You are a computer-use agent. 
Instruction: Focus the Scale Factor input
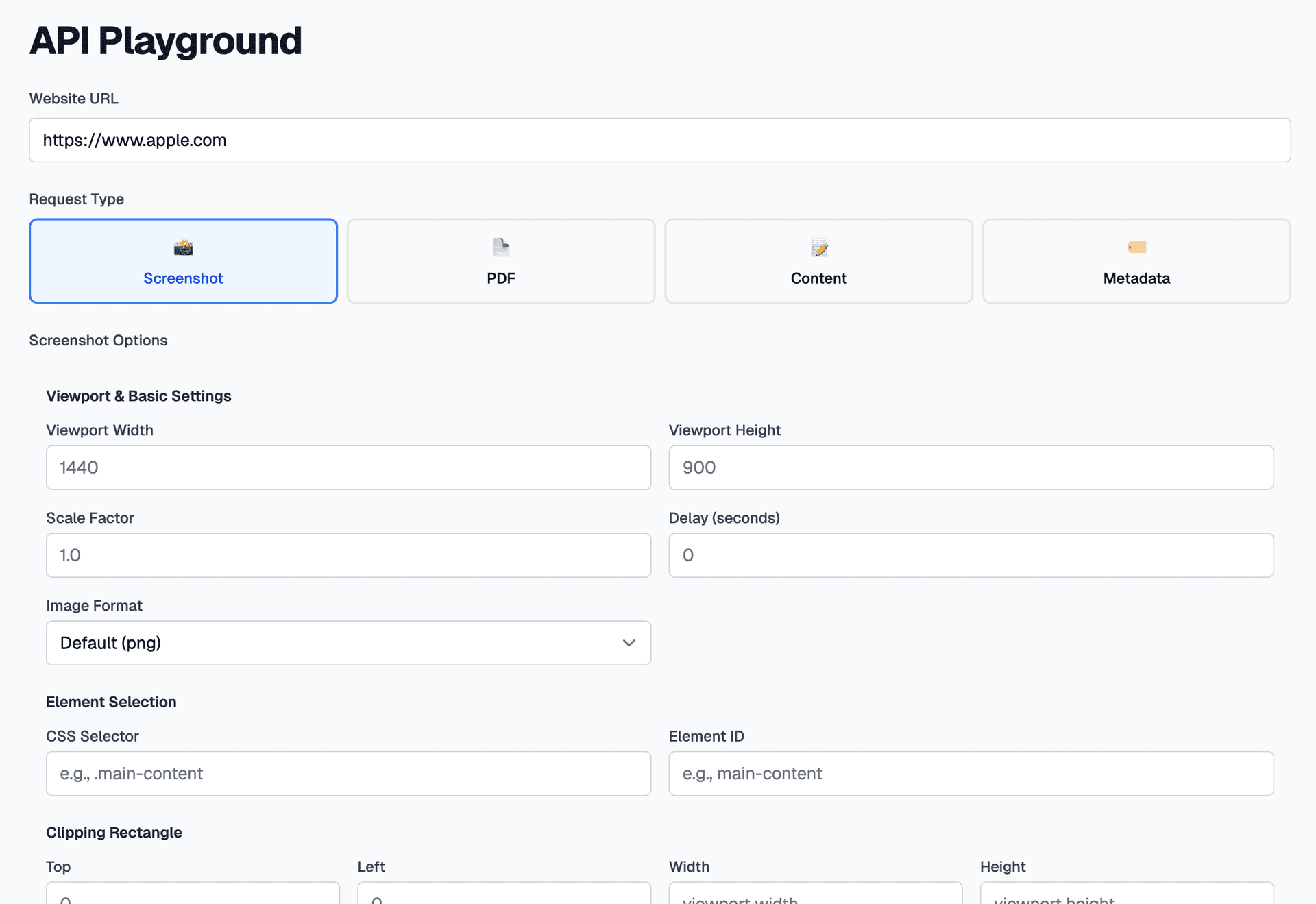pos(348,555)
